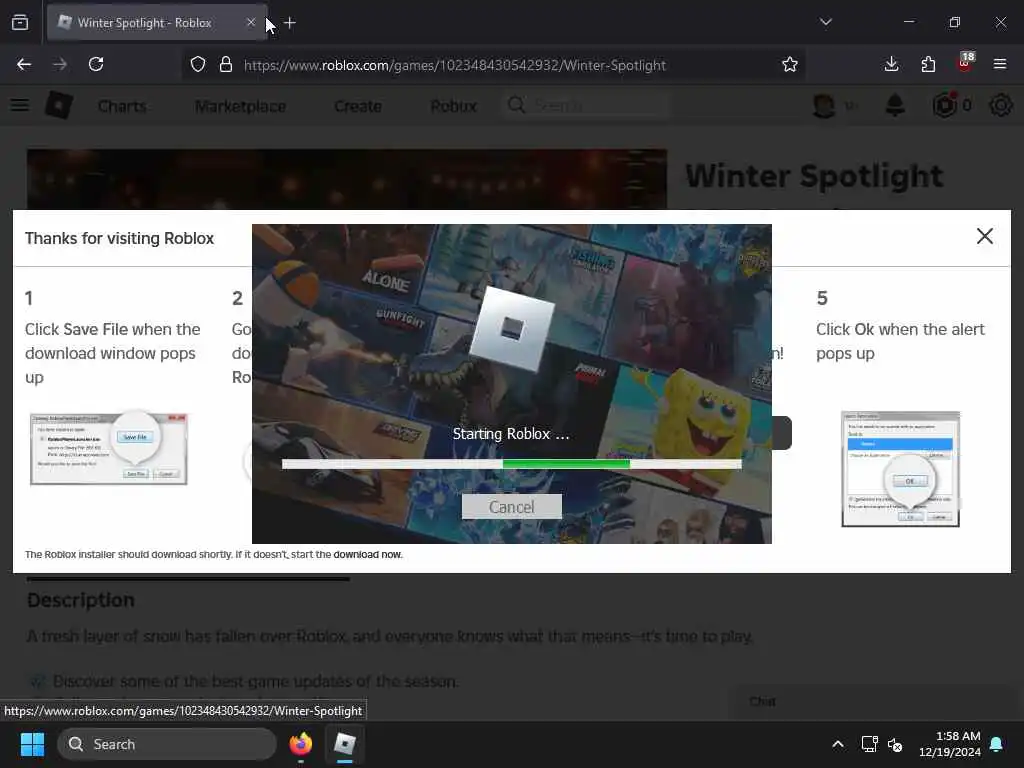Open Roblox from the taskbar
The image size is (1024, 768).
pyautogui.click(x=344, y=744)
